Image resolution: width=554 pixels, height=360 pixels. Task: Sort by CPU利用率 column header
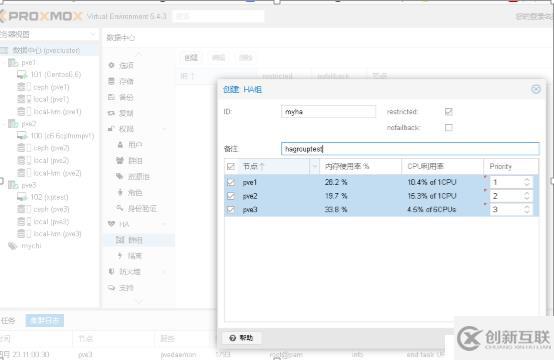click(x=442, y=166)
